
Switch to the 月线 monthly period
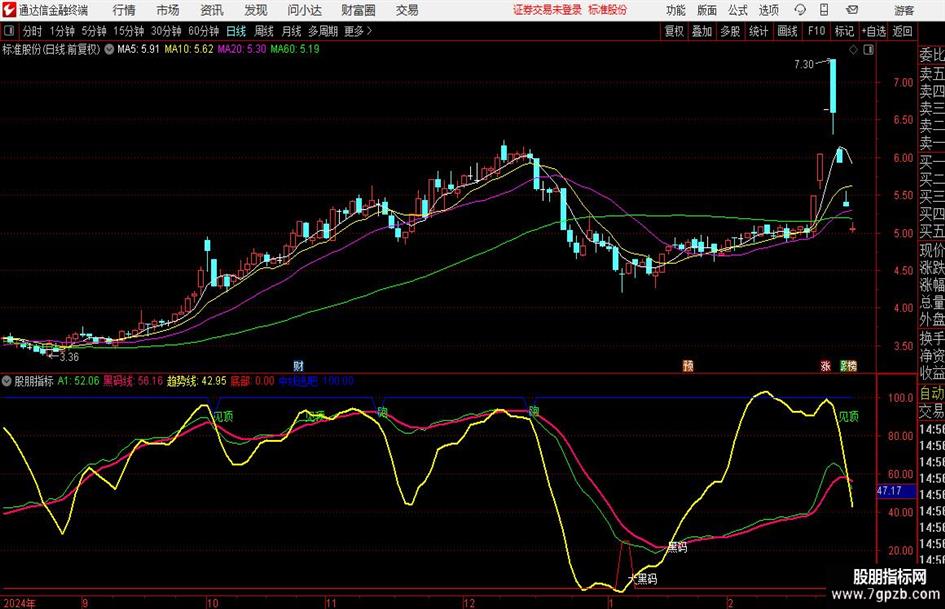[291, 31]
